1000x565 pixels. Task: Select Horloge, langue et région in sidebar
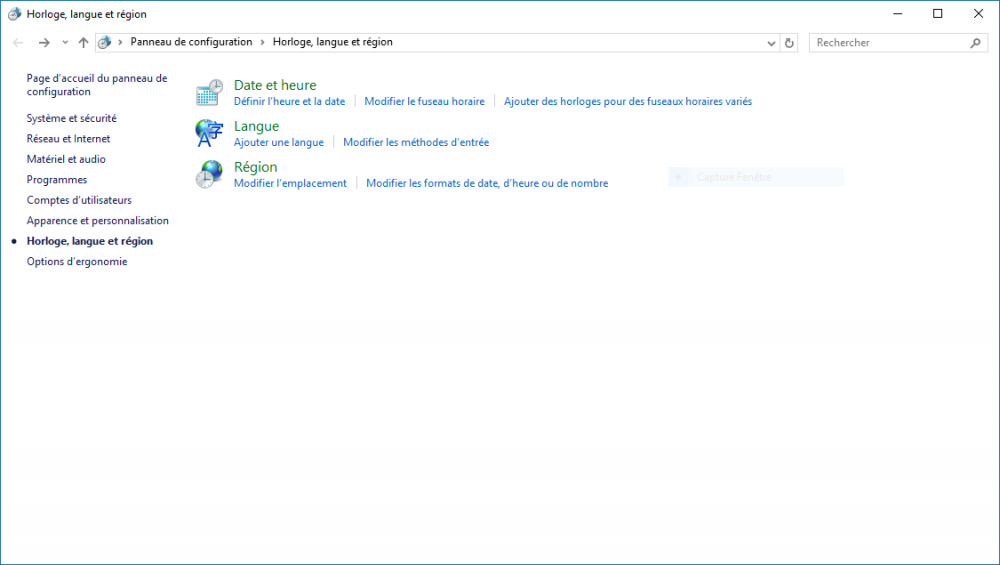[x=90, y=241]
